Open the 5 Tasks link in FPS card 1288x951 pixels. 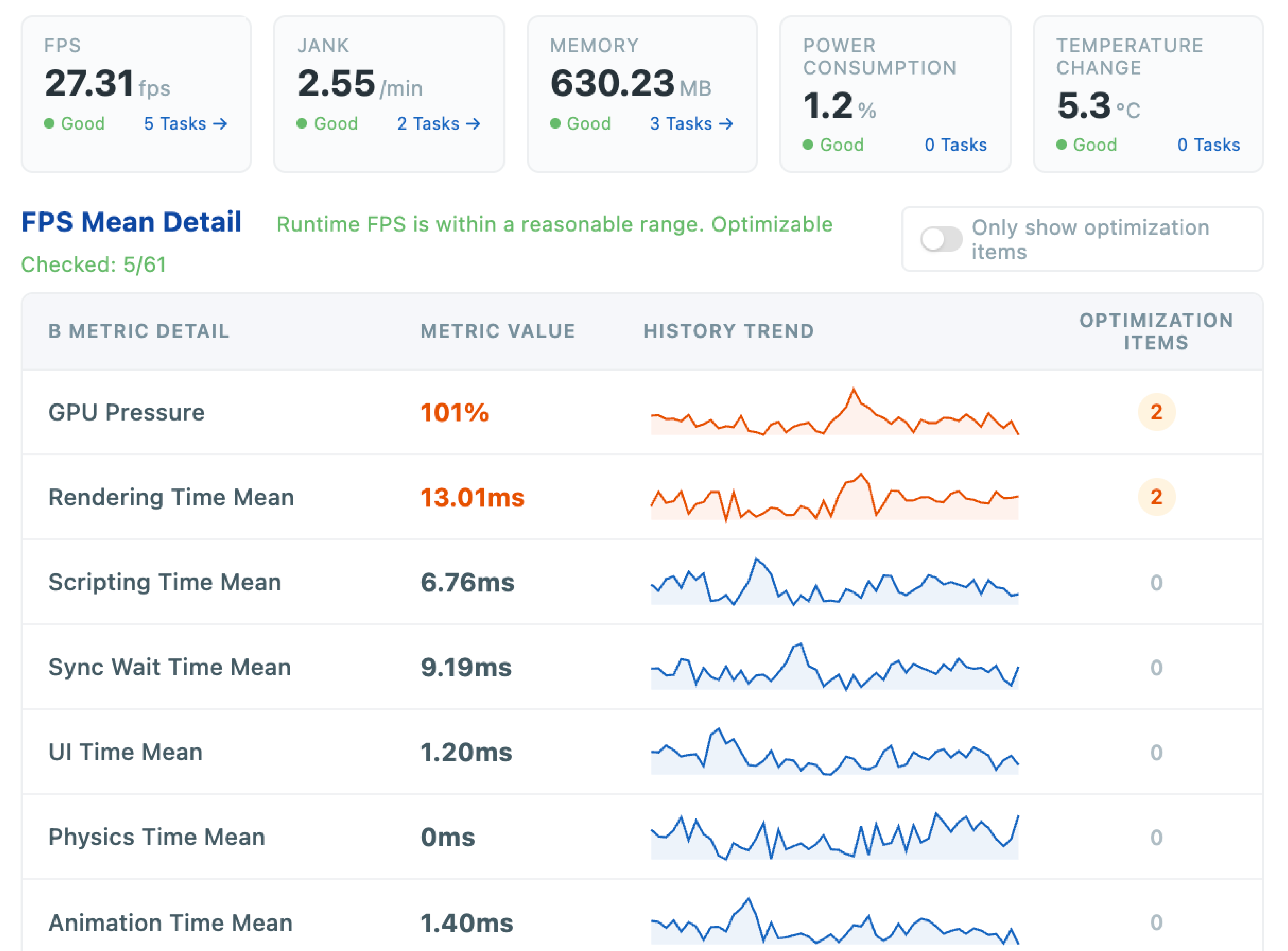coord(185,124)
